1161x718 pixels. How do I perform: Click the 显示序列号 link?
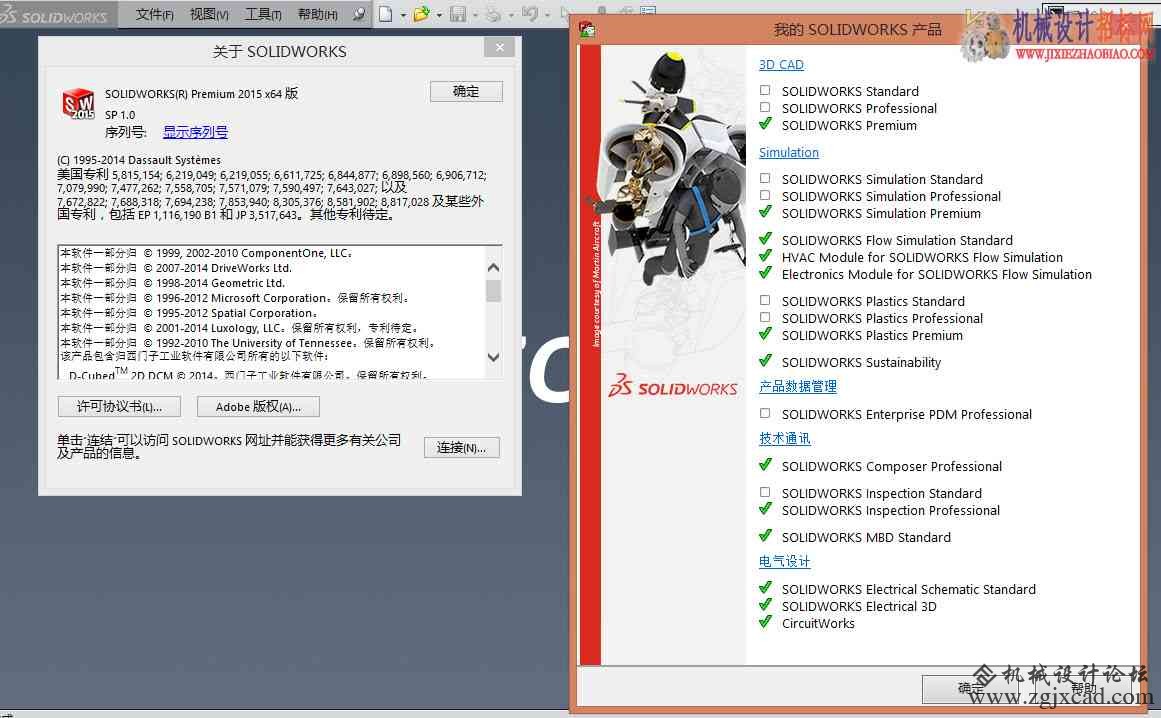195,132
